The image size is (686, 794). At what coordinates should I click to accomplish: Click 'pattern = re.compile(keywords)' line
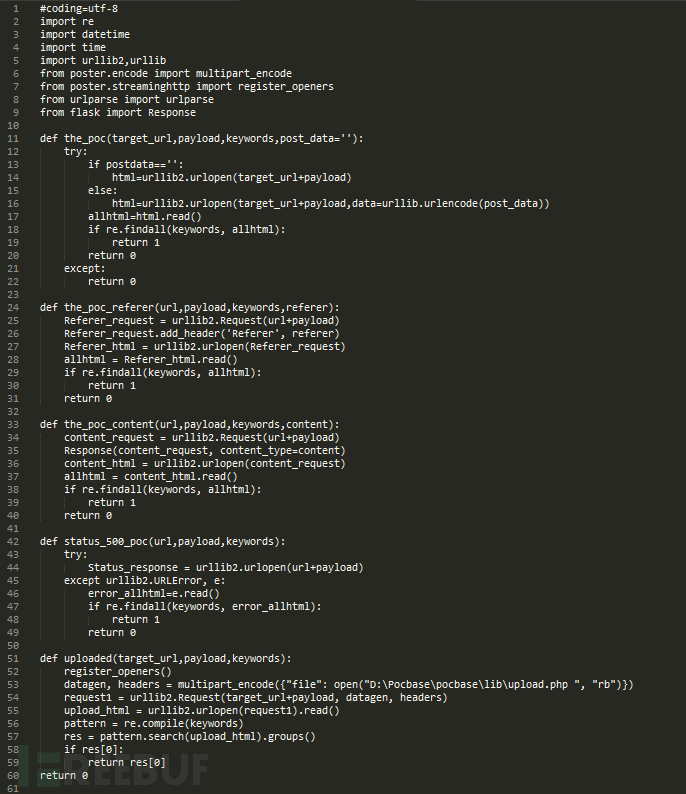[x=153, y=724]
